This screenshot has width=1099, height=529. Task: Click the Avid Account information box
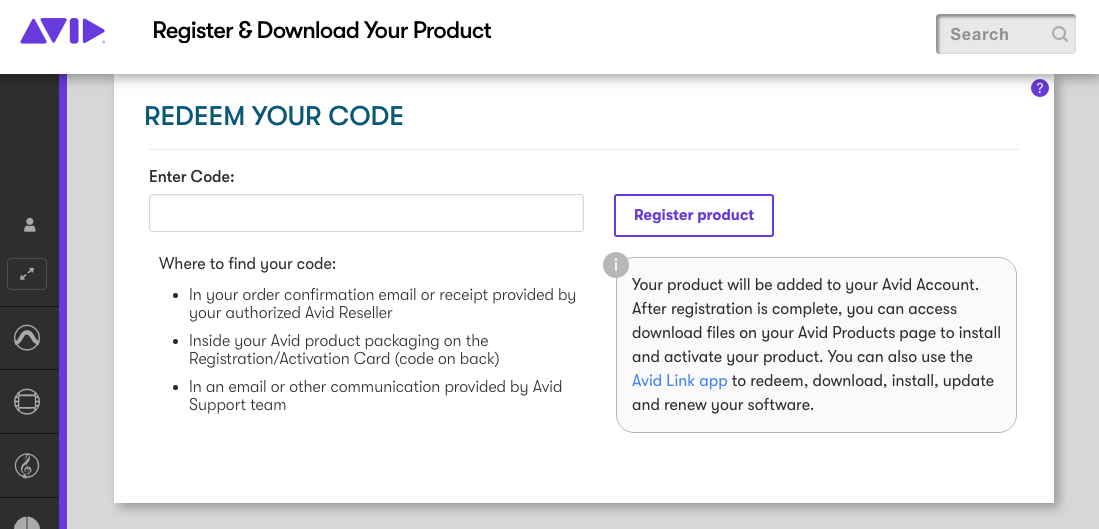[x=816, y=345]
